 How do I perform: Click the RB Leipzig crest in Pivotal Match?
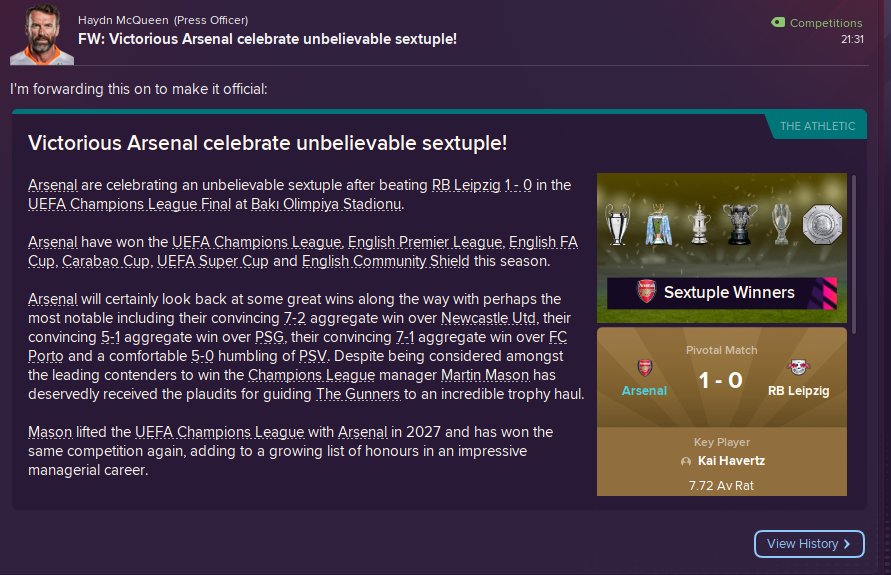point(799,367)
